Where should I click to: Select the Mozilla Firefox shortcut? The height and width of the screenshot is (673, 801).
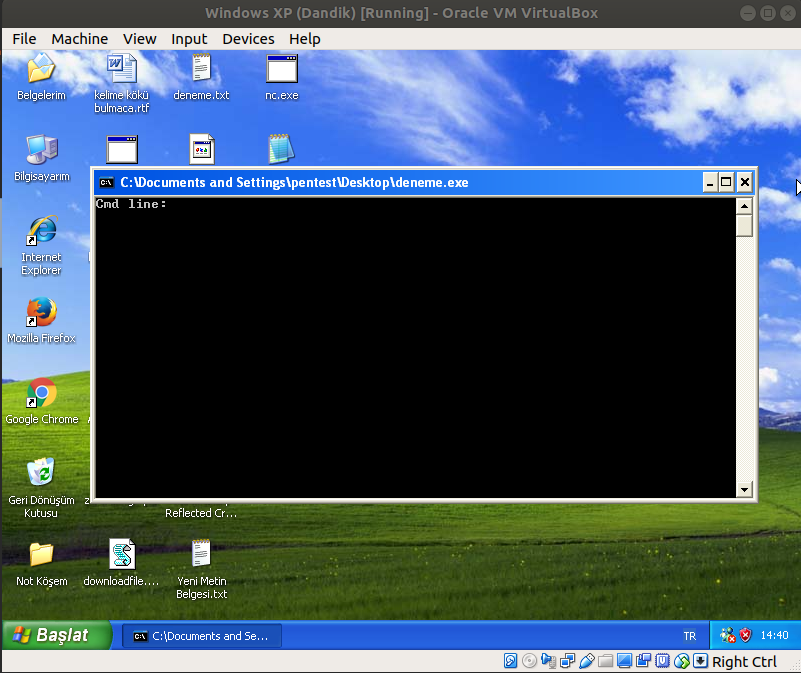click(x=41, y=312)
